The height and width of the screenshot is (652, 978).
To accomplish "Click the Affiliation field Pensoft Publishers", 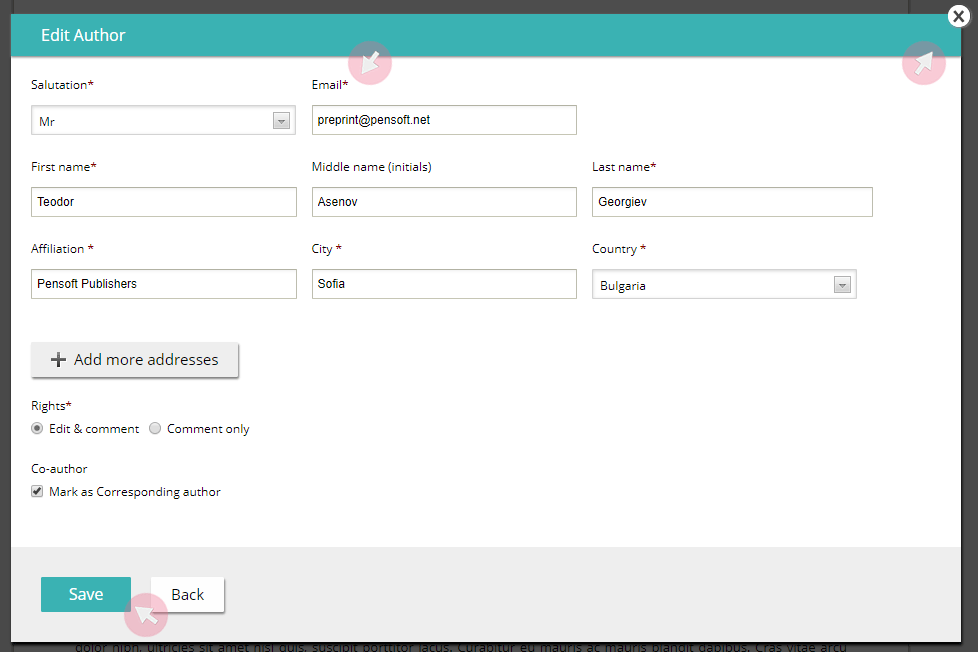I will click(163, 284).
